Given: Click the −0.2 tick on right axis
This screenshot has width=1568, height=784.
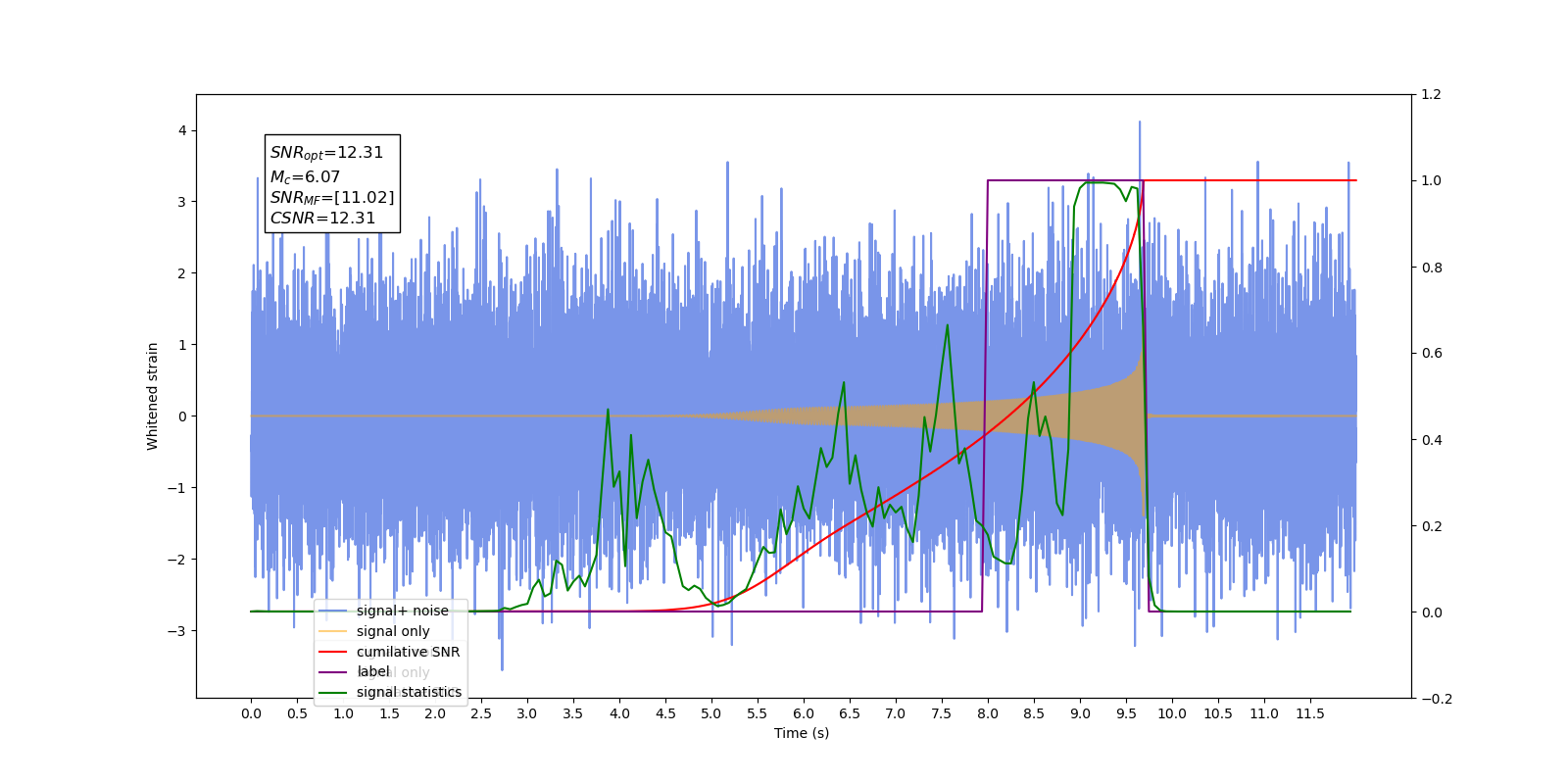Looking at the screenshot, I should [1436, 699].
